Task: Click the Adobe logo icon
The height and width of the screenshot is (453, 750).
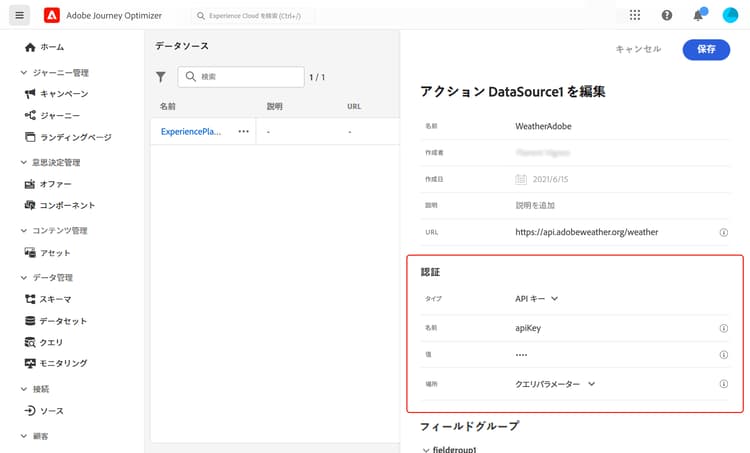Action: pyautogui.click(x=52, y=15)
